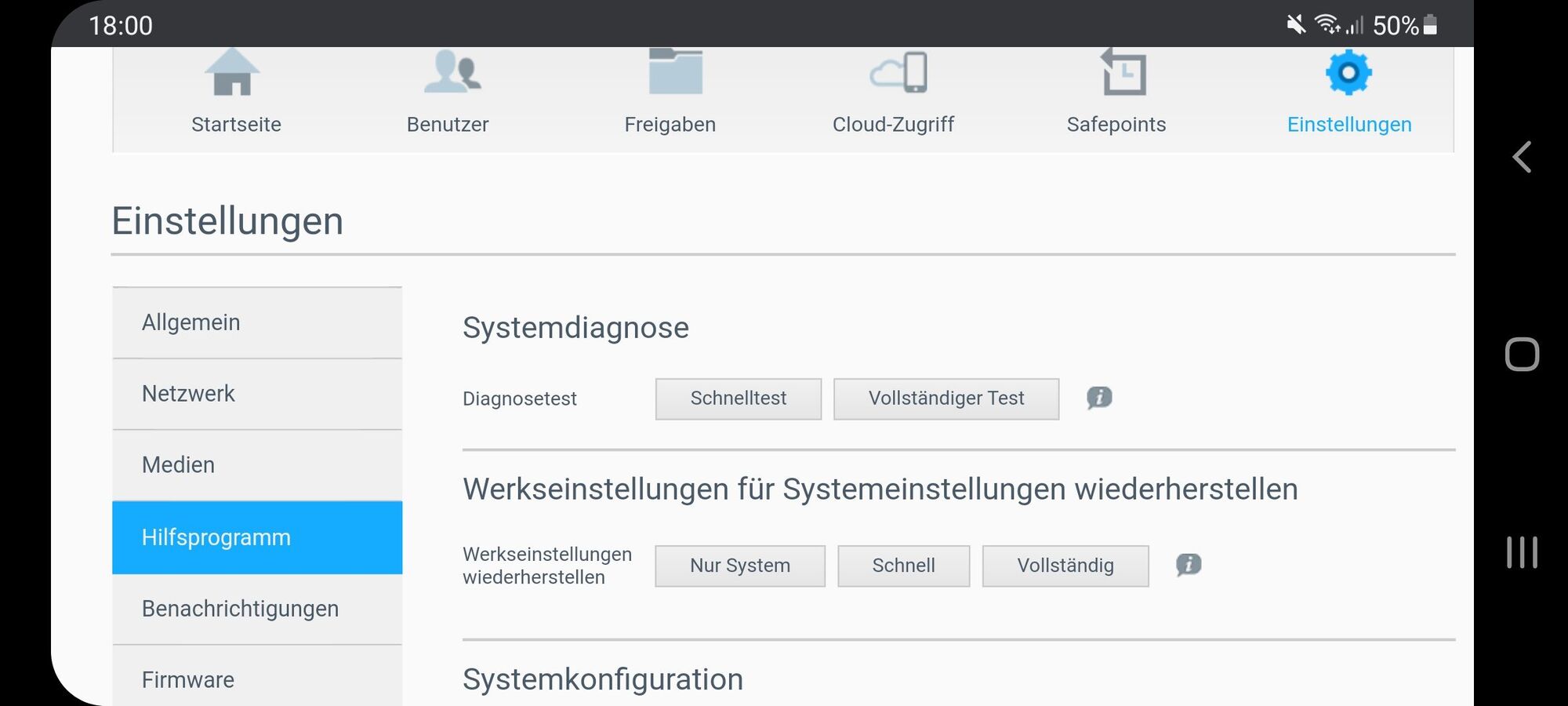Run the Vollständiger Test diagnosis
Viewport: 1568px width, 706px height.
(x=946, y=398)
